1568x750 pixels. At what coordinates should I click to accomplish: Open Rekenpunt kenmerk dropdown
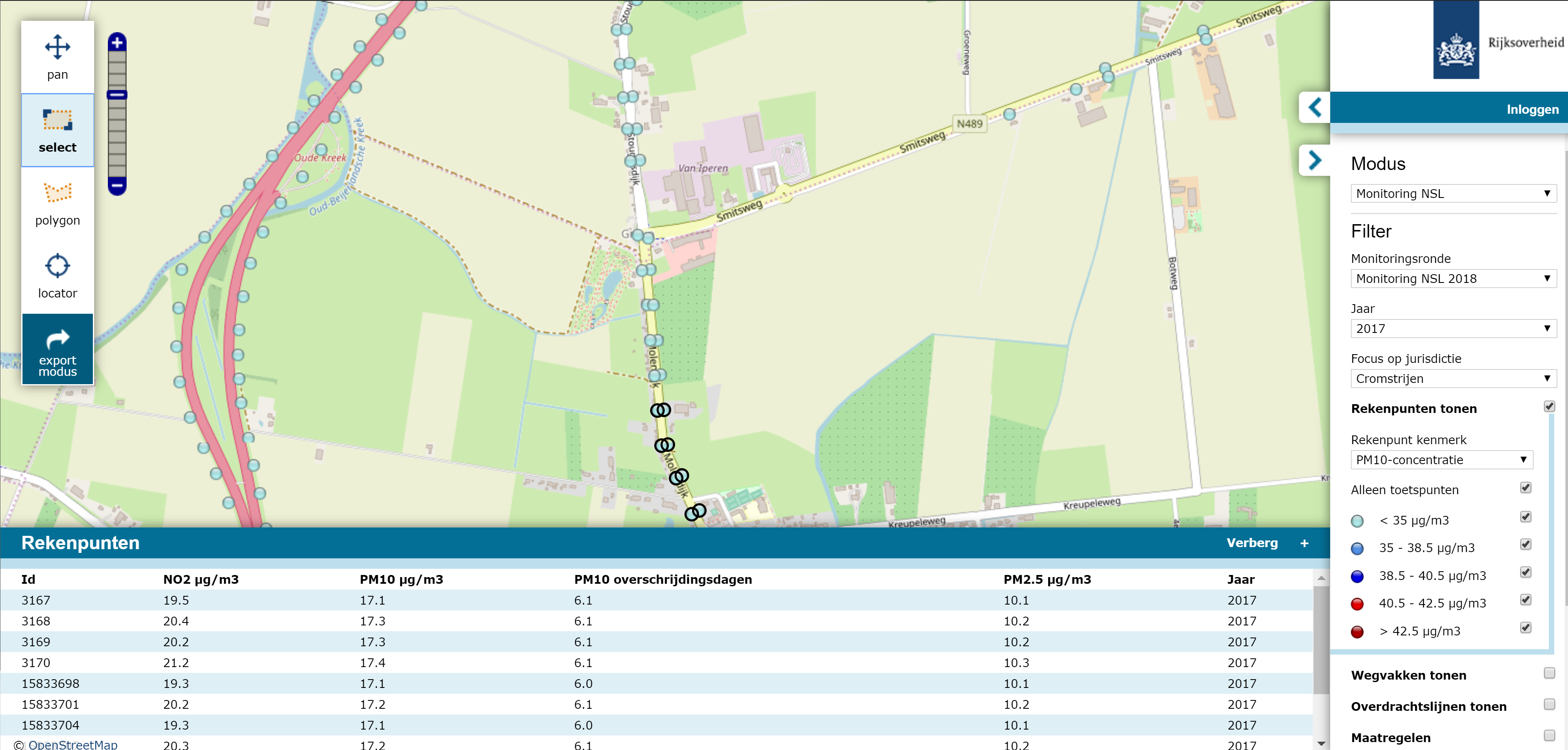[x=1441, y=460]
